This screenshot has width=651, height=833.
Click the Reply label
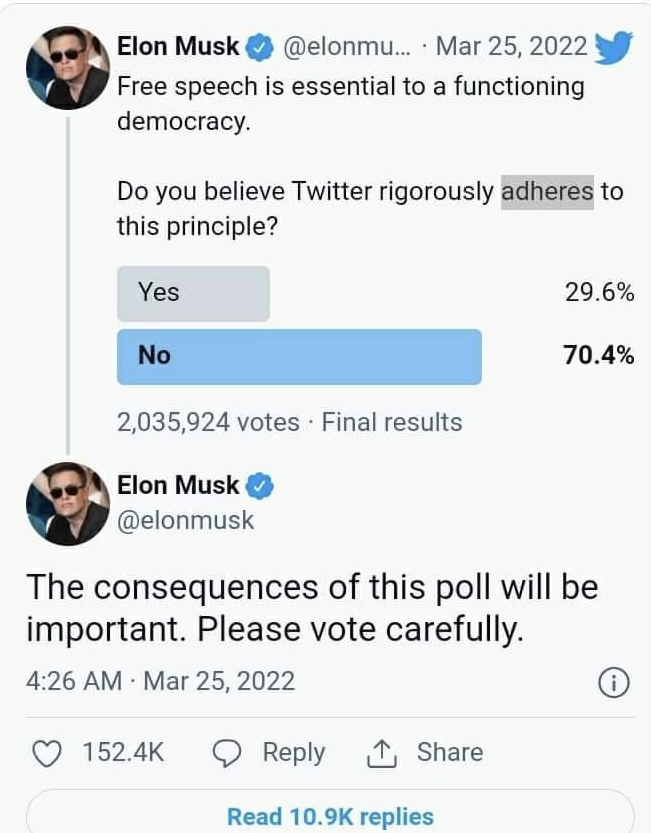294,753
